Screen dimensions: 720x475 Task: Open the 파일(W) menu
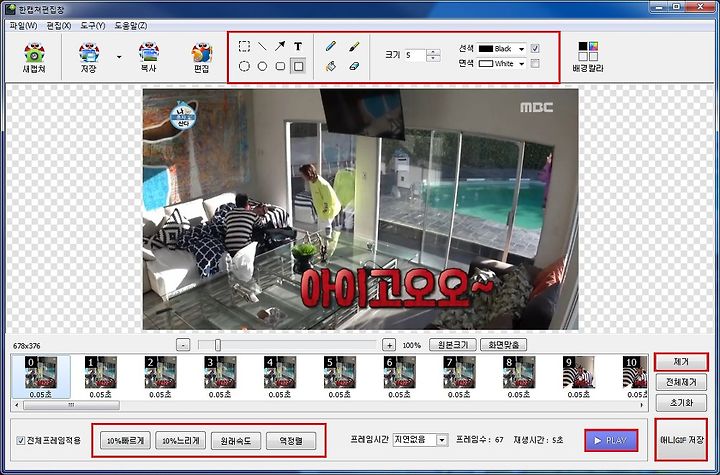[23, 26]
